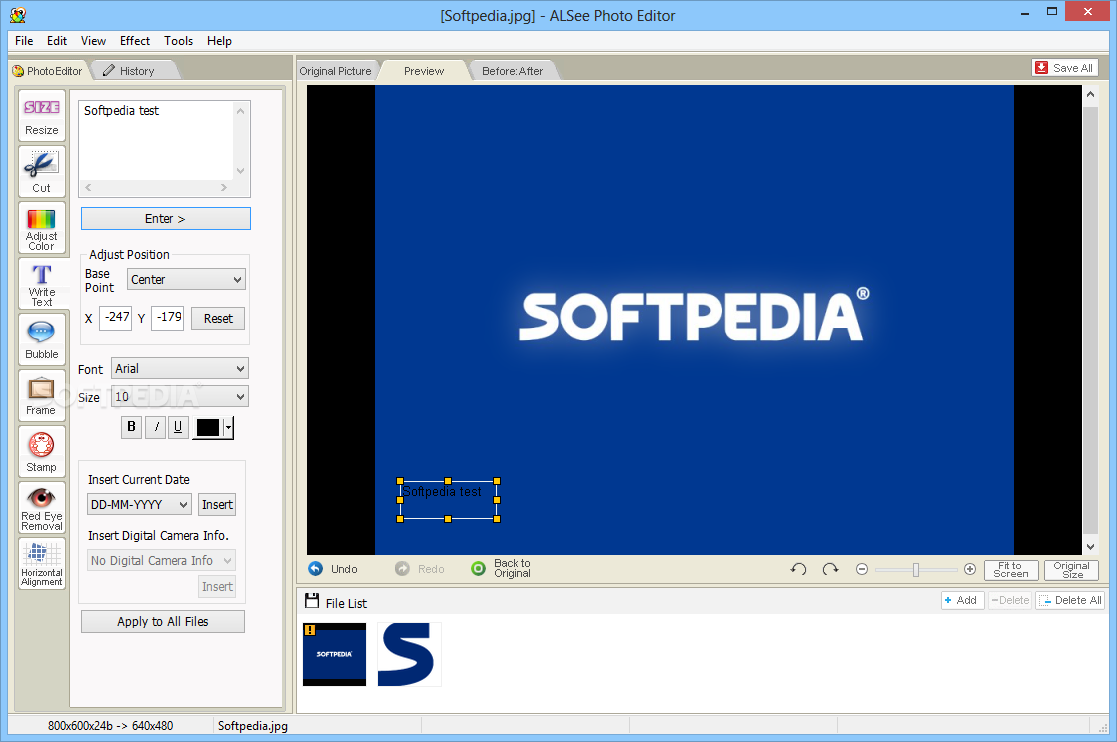Screen dimensions: 1117x742
Task: Open the File menu
Action: pos(24,41)
